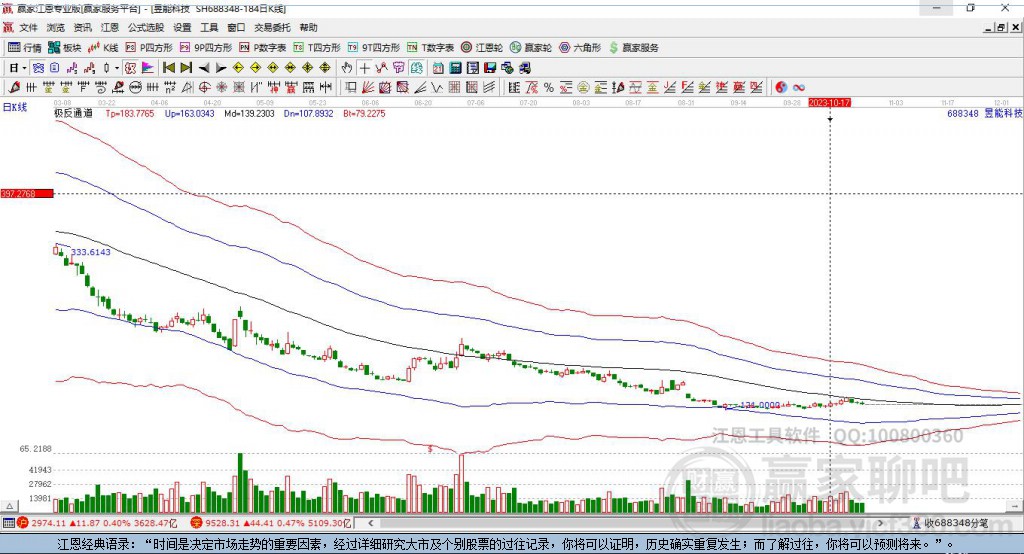Click the circled 金 icon
This screenshot has height=554, width=1024.
pyautogui.click(x=583, y=87)
